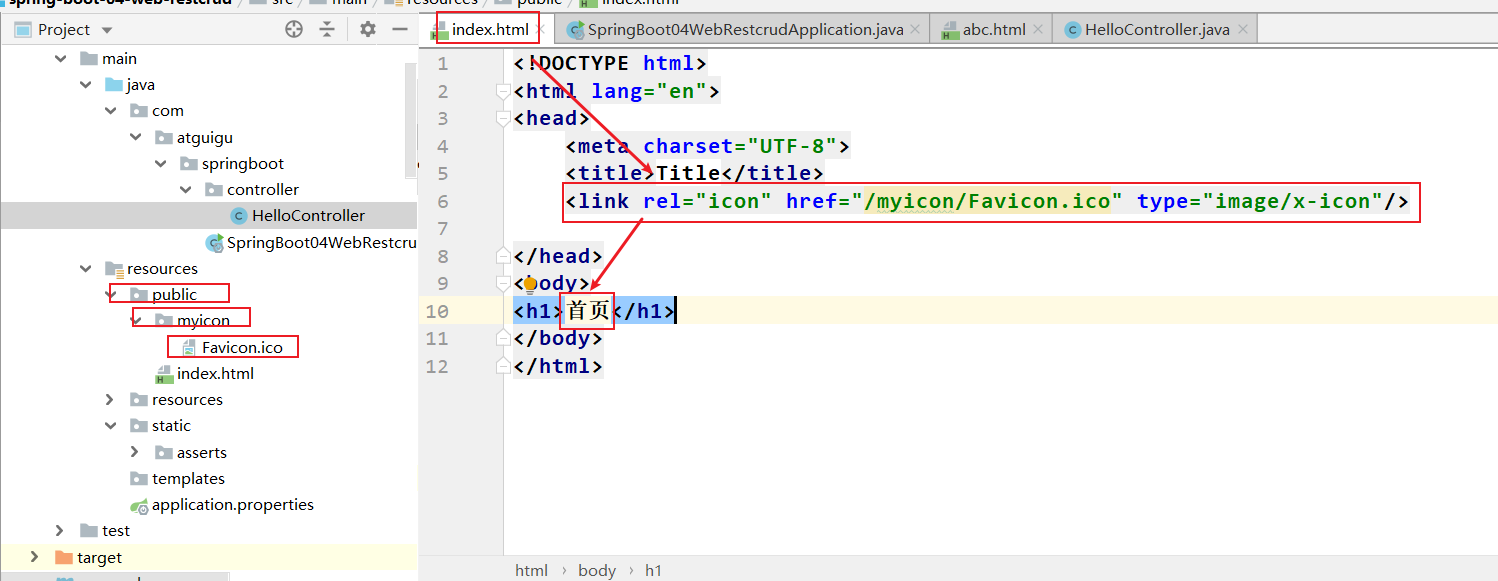Click line number 6 in the gutter
Viewport: 1498px width, 581px height.
pos(442,201)
